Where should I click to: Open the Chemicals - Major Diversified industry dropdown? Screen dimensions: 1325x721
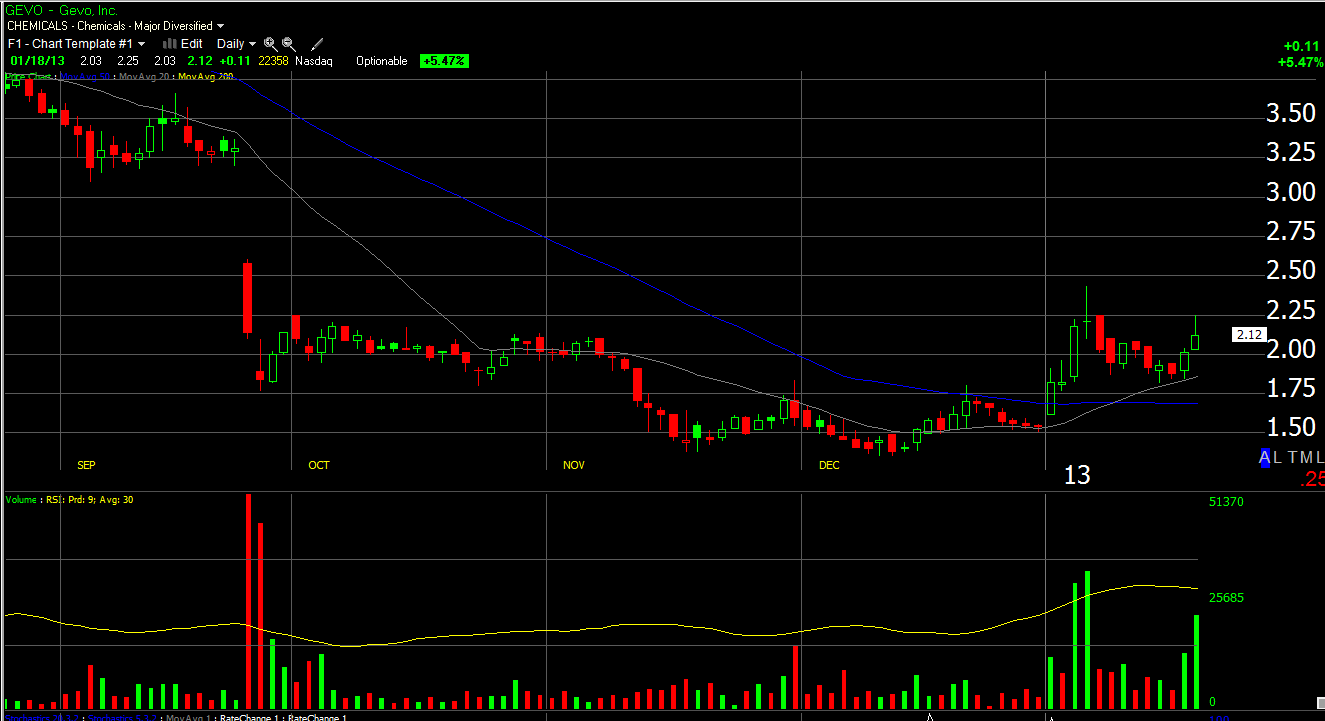(115, 26)
